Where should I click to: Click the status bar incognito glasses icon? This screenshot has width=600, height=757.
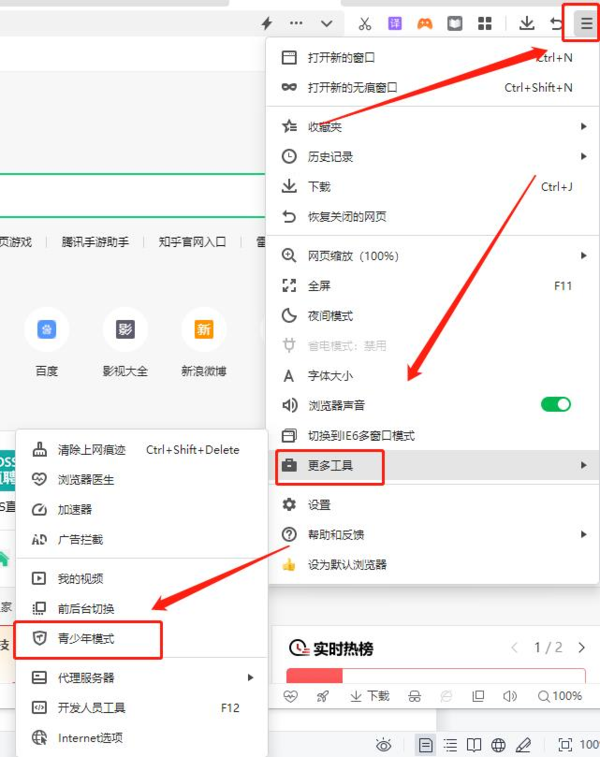point(414,696)
